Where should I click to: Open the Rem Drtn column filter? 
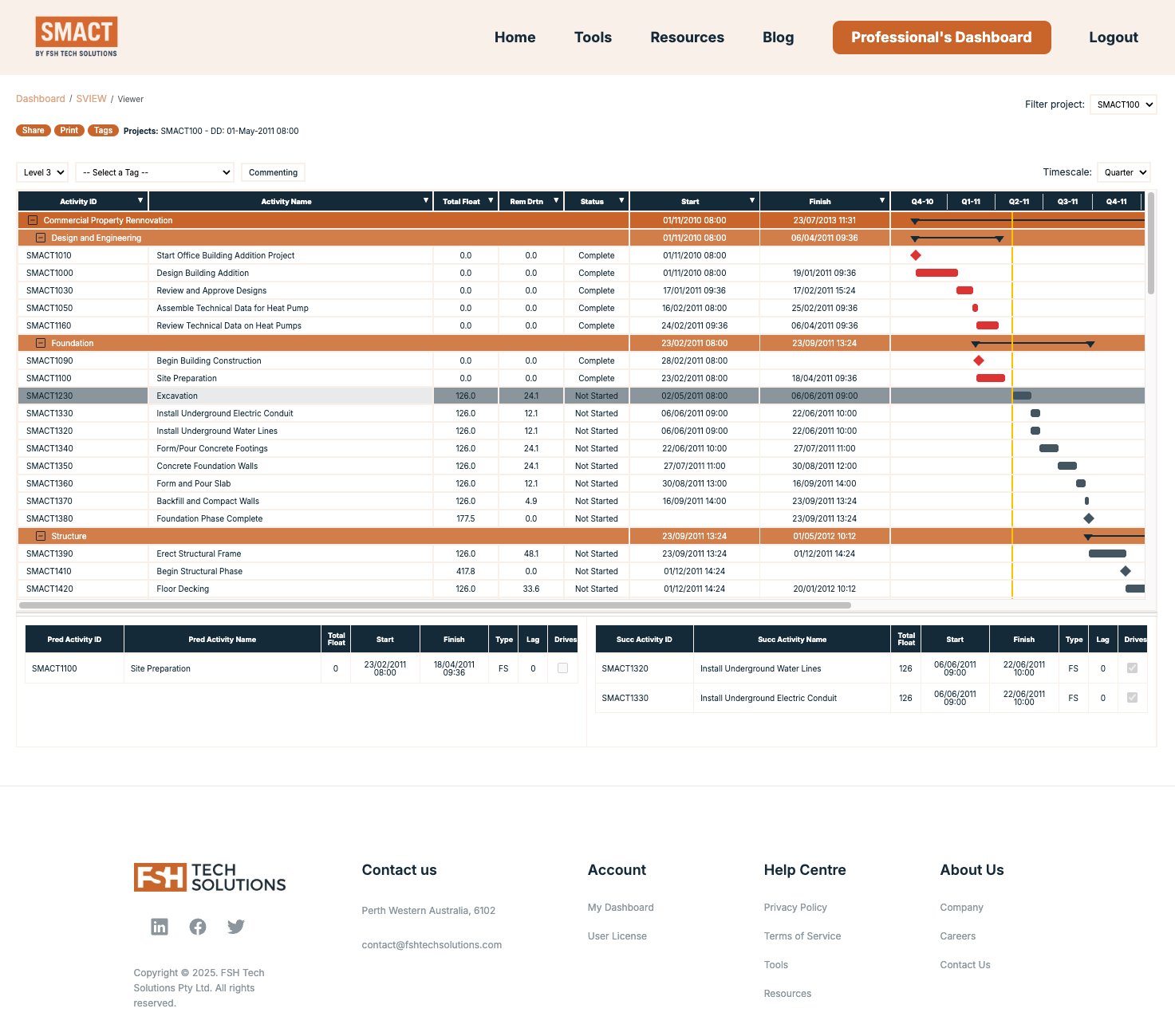click(557, 201)
